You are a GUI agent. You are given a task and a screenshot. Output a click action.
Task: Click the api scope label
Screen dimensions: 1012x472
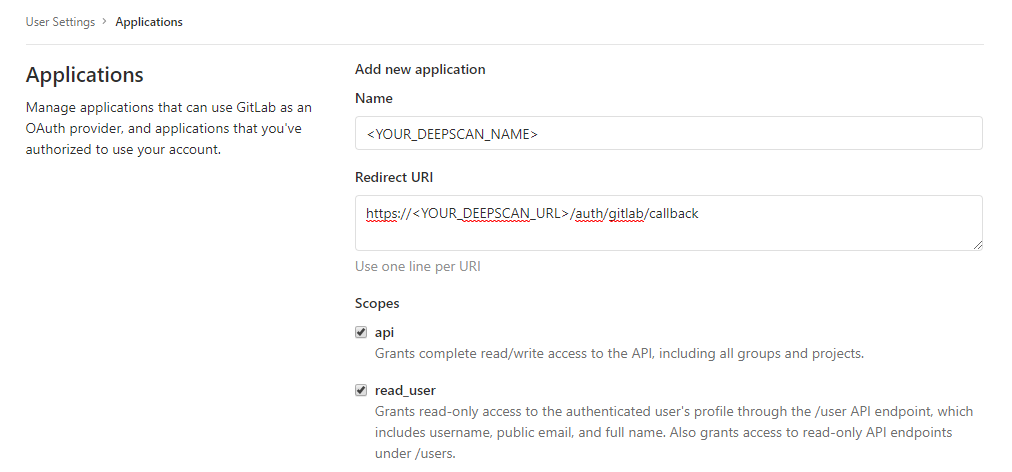point(384,333)
